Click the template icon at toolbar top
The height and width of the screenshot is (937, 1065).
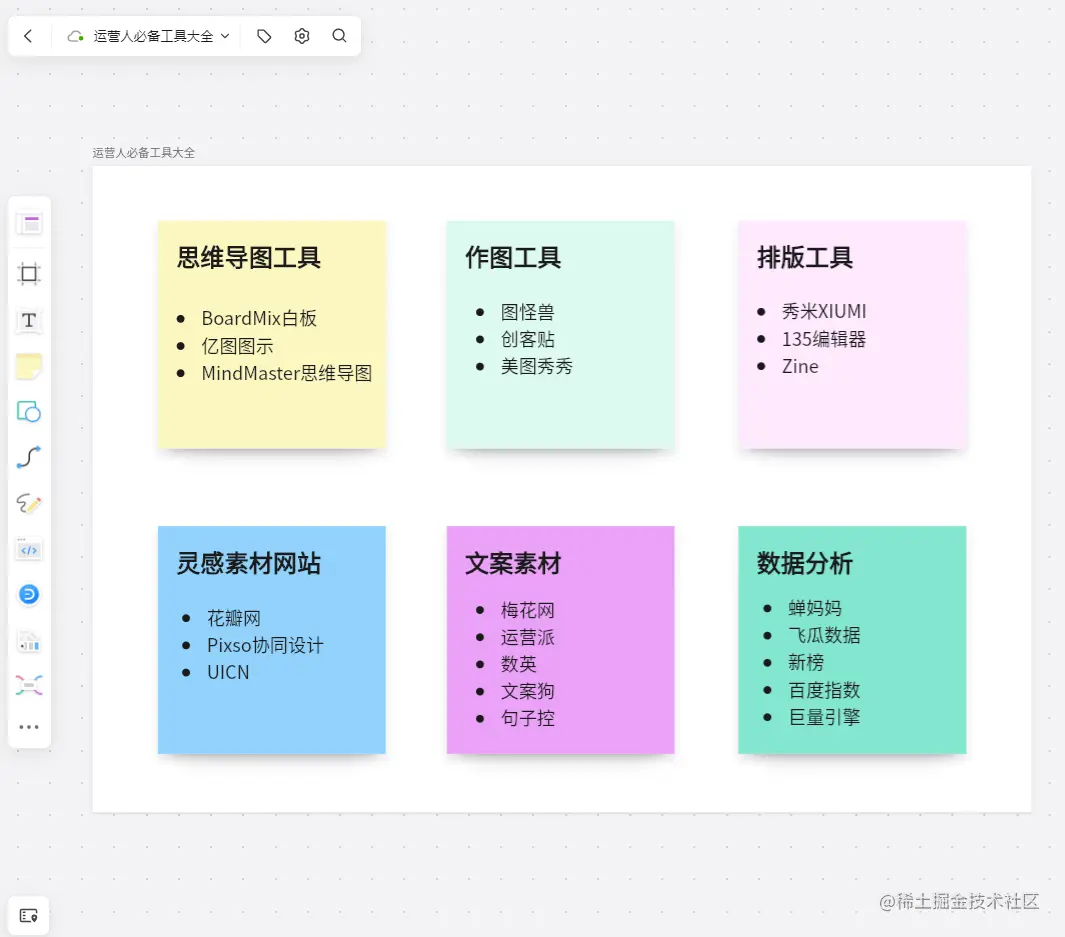[x=29, y=223]
